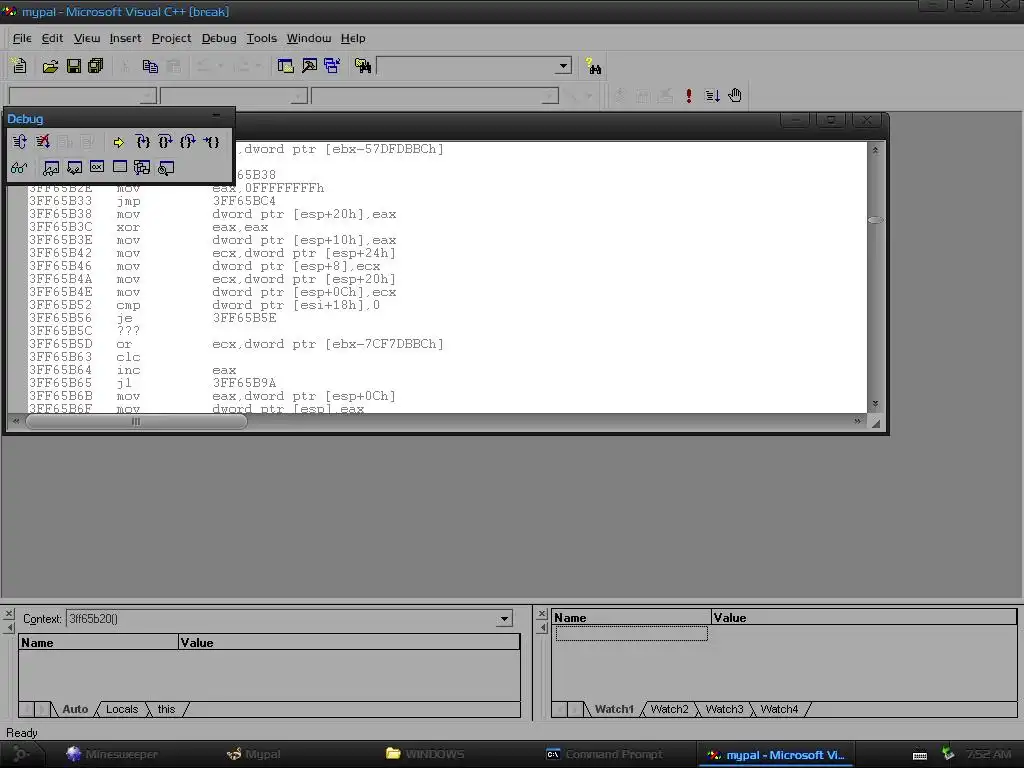This screenshot has height=768, width=1024.
Task: Click the Go icon beside Execute
Action: (x=712, y=95)
